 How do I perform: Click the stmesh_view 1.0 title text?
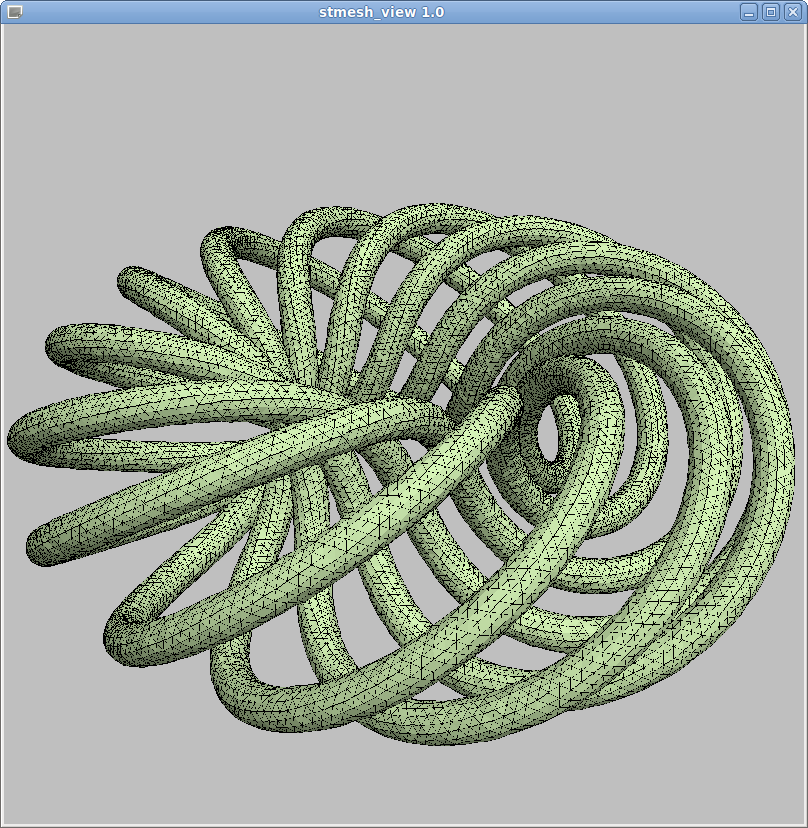(x=381, y=12)
